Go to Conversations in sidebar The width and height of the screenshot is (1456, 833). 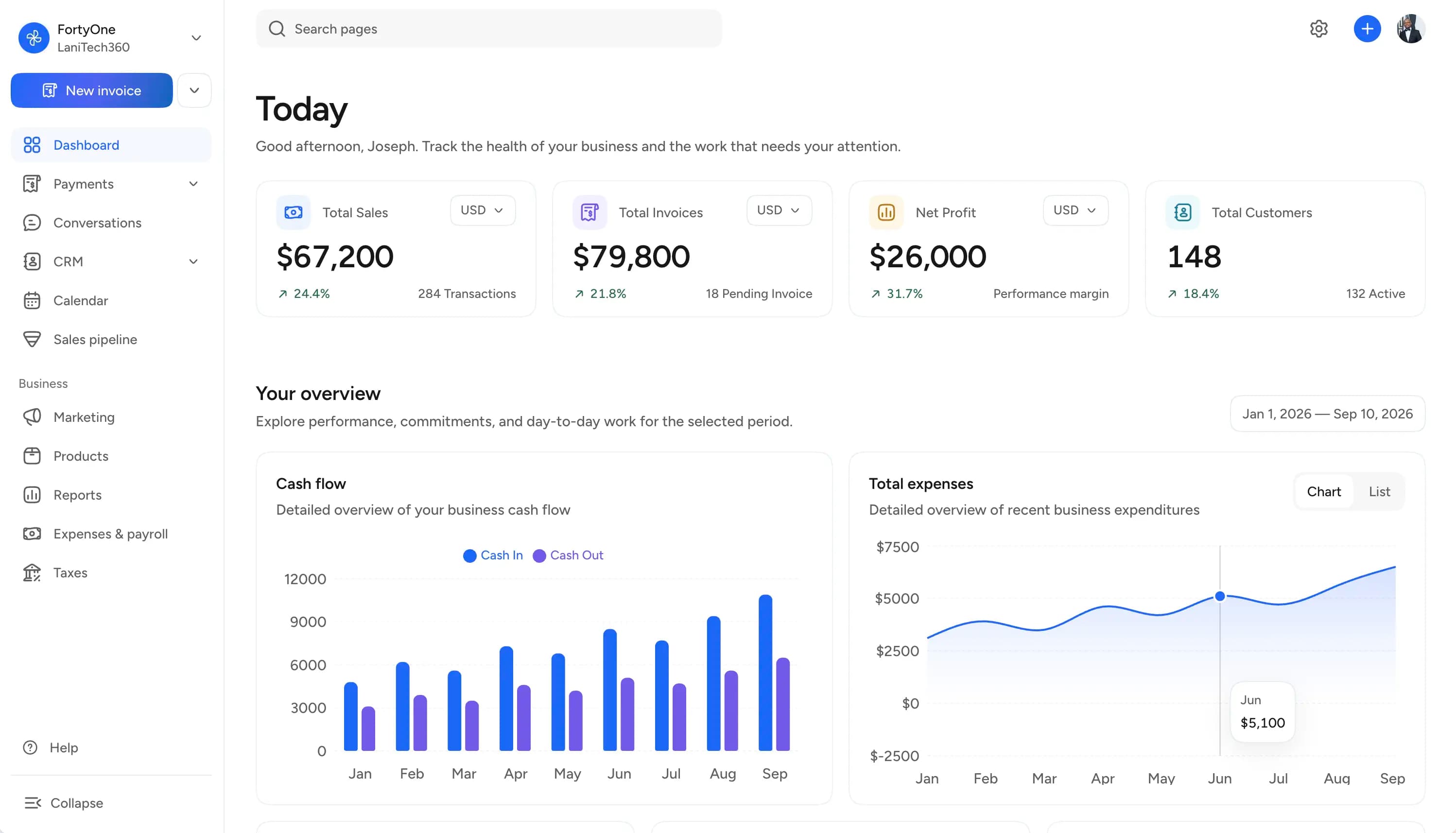111,223
